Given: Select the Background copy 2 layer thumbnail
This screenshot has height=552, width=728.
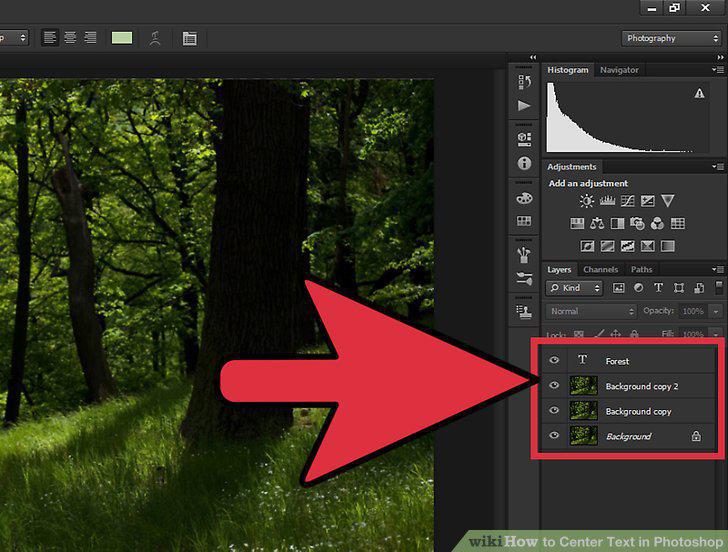Looking at the screenshot, I should click(x=584, y=386).
